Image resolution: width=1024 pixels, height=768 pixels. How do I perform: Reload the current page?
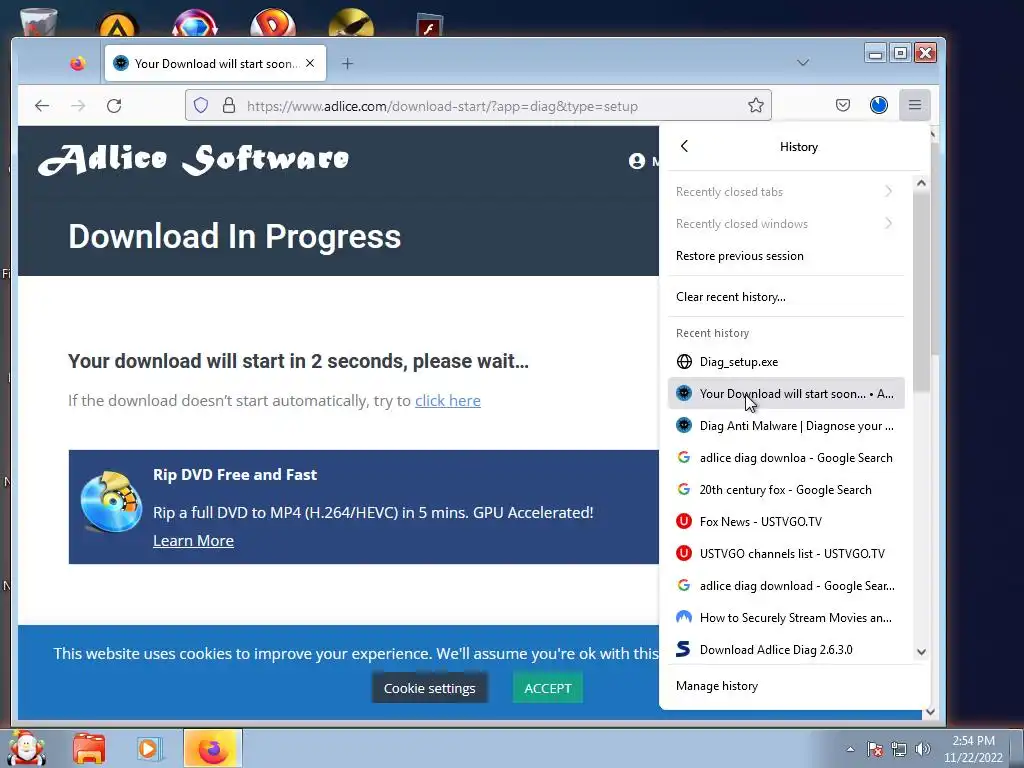pyautogui.click(x=114, y=106)
